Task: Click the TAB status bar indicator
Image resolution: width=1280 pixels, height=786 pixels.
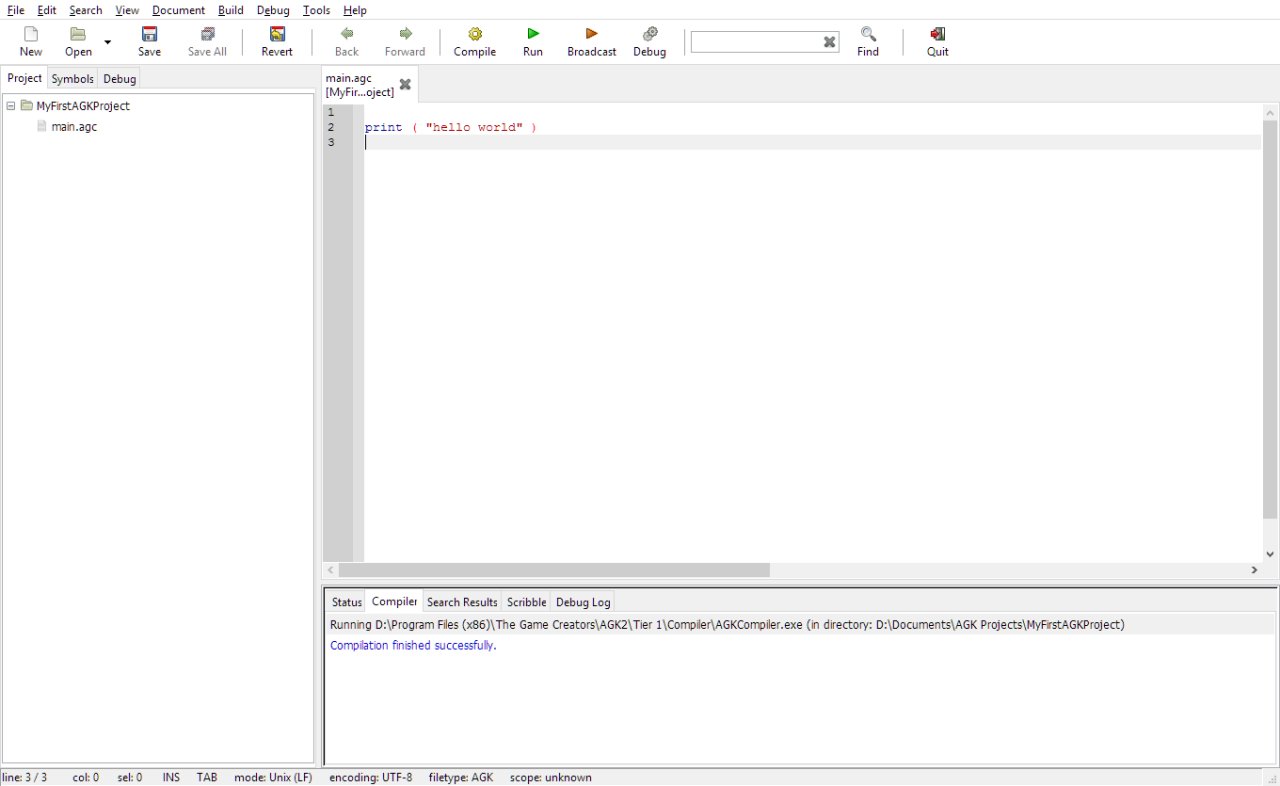Action: [207, 777]
